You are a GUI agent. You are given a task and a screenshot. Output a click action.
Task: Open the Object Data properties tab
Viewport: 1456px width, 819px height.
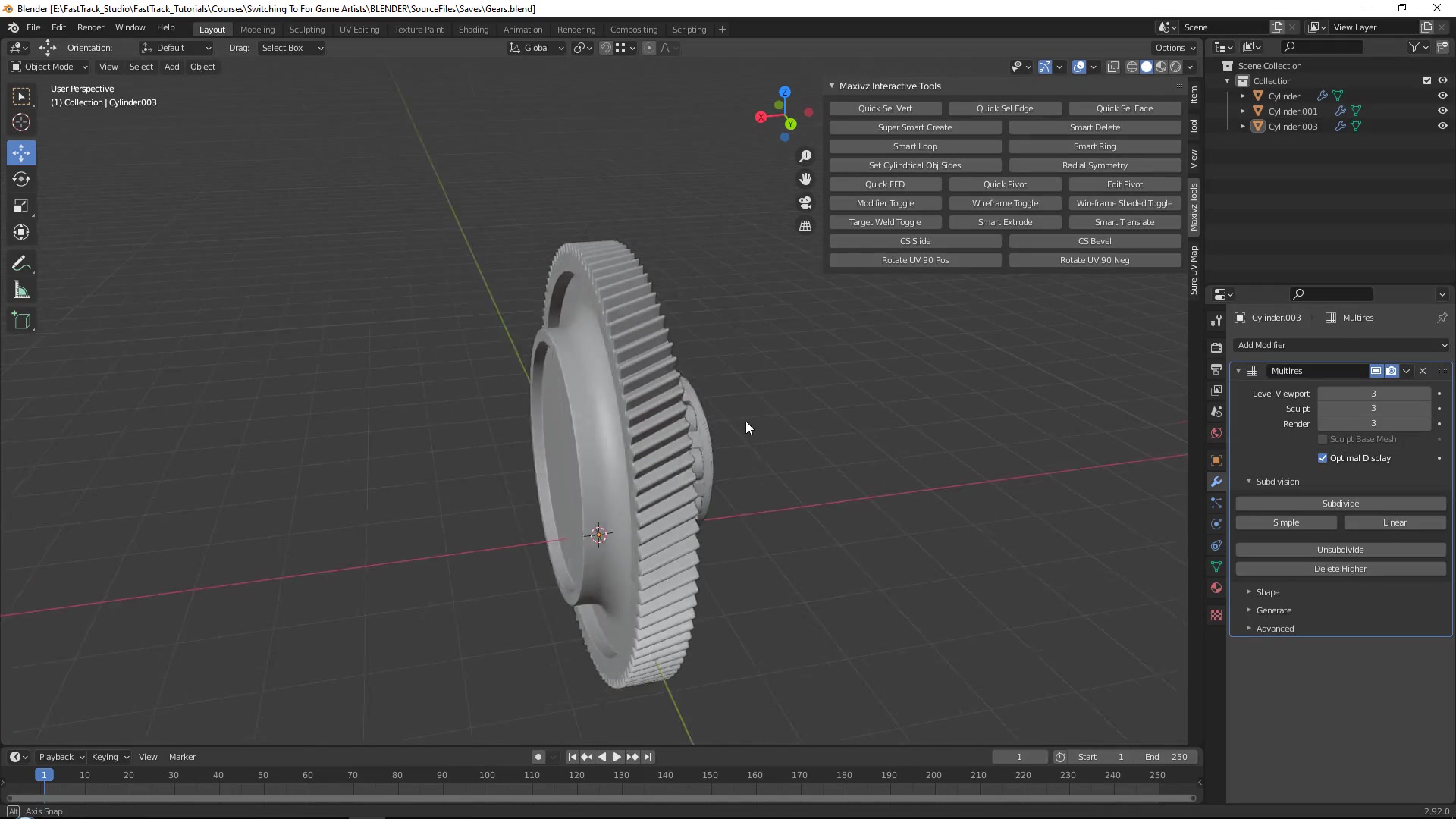(1216, 566)
